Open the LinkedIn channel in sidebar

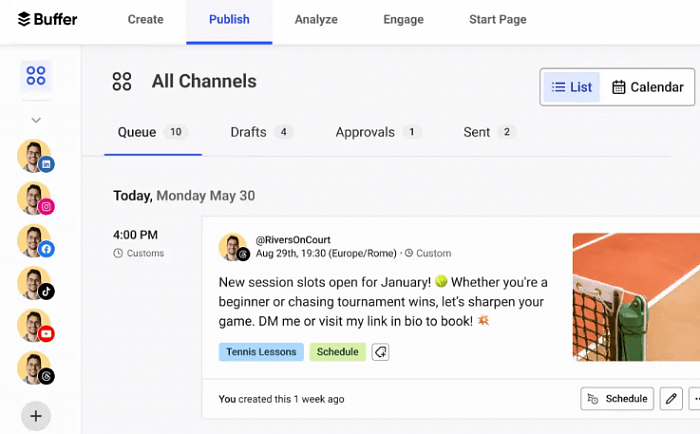(x=35, y=157)
